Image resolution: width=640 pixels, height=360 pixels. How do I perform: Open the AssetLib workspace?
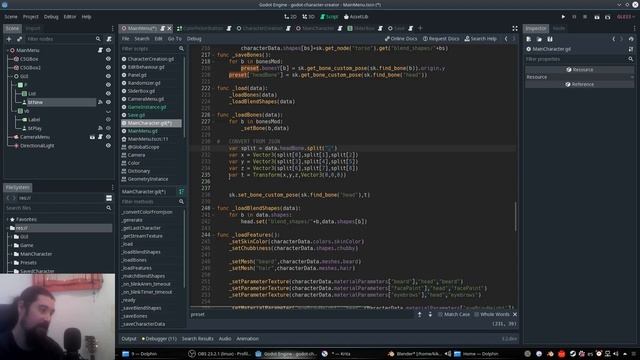pyautogui.click(x=356, y=17)
